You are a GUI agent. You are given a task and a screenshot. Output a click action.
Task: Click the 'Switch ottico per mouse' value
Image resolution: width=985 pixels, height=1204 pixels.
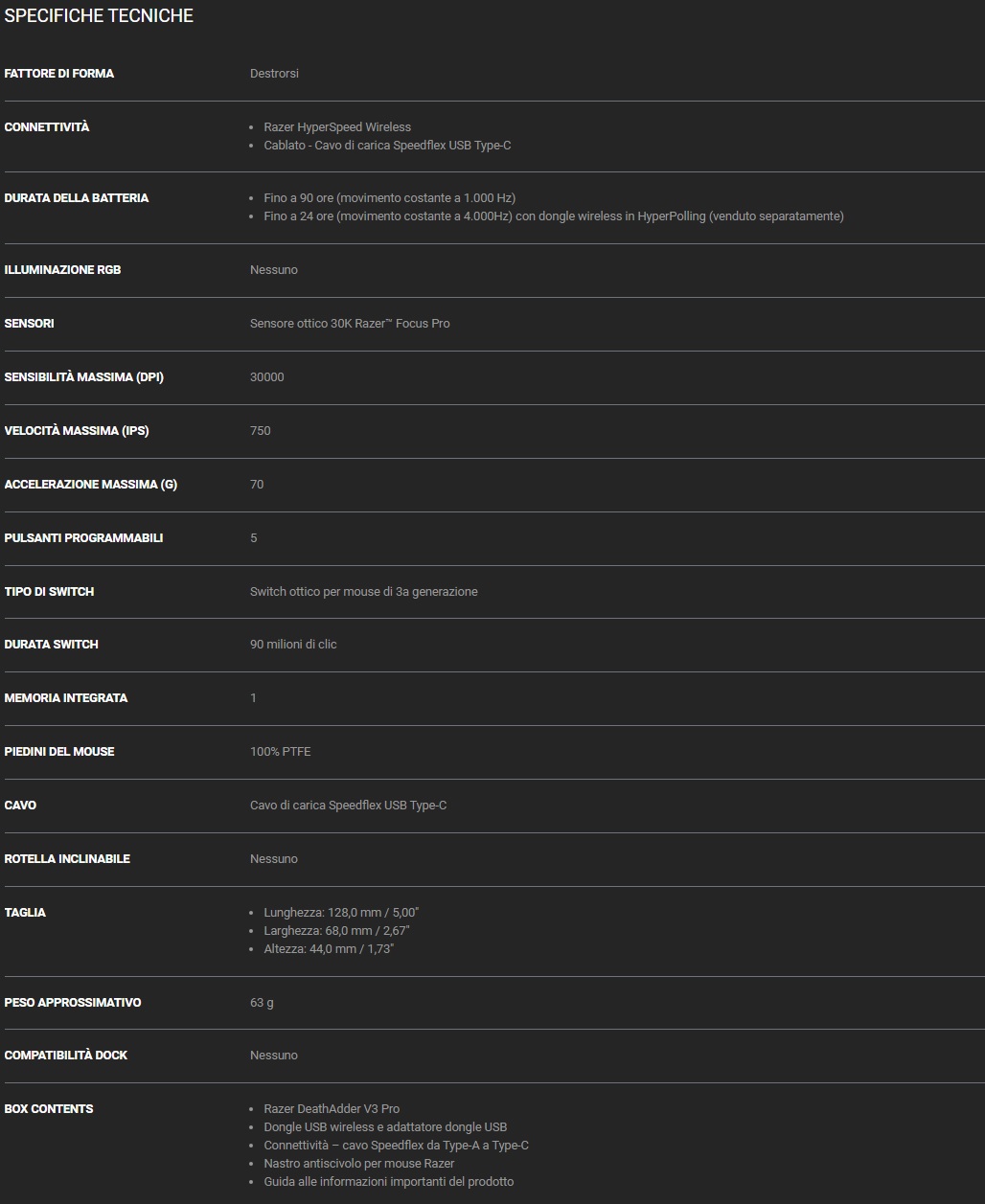coord(363,592)
